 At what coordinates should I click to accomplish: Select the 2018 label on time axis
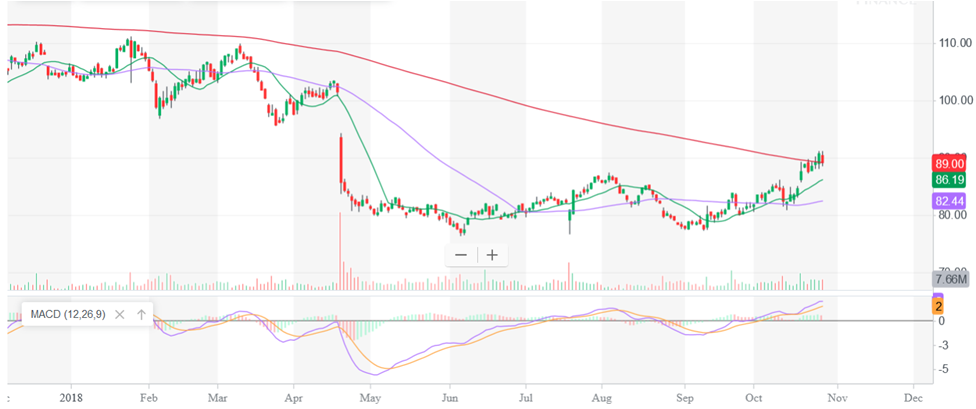click(x=70, y=395)
